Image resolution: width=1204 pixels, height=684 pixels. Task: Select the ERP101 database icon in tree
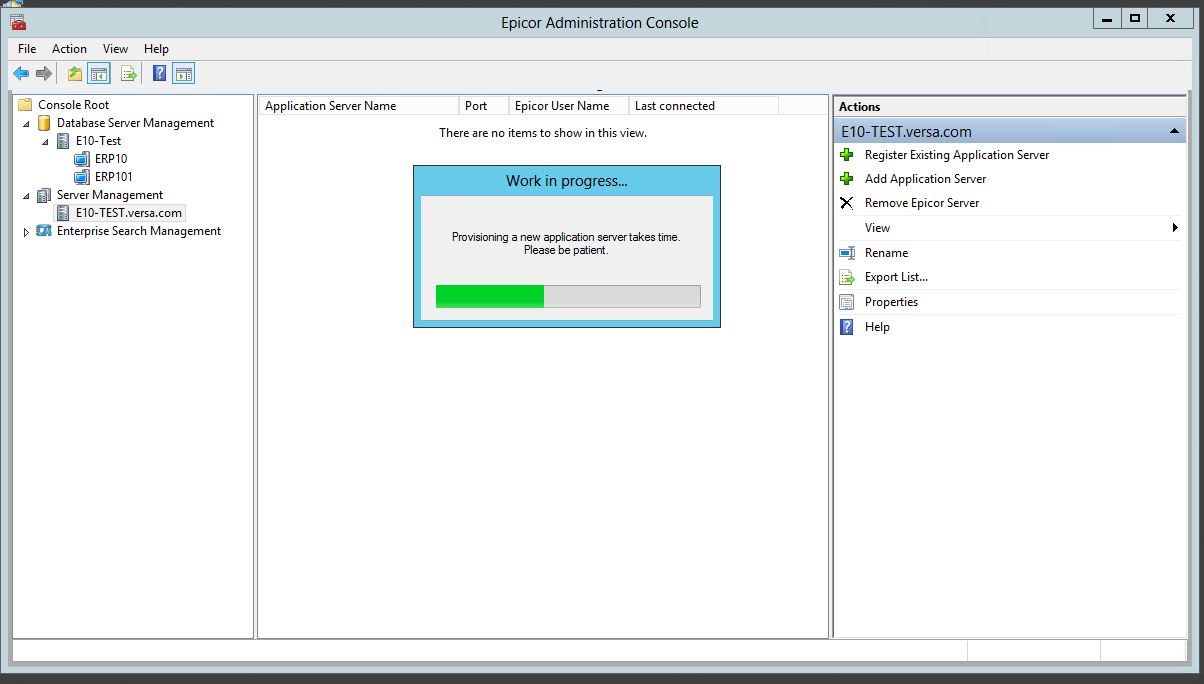82,177
